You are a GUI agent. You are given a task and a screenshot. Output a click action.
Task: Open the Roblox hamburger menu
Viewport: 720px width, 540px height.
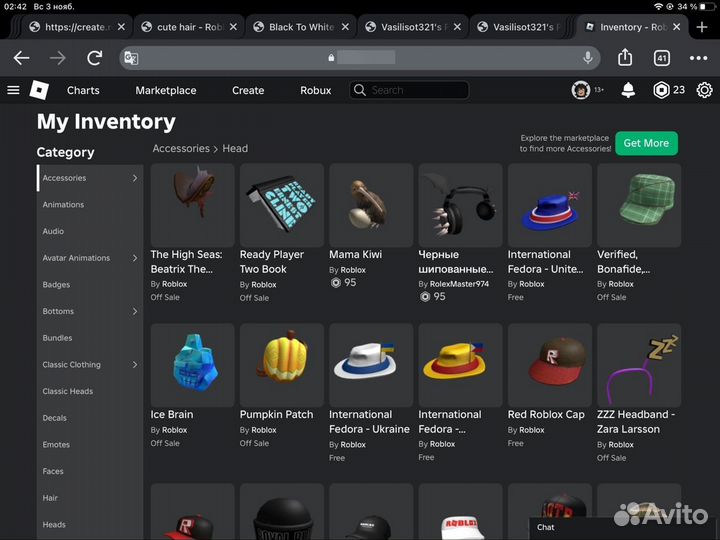(x=13, y=90)
